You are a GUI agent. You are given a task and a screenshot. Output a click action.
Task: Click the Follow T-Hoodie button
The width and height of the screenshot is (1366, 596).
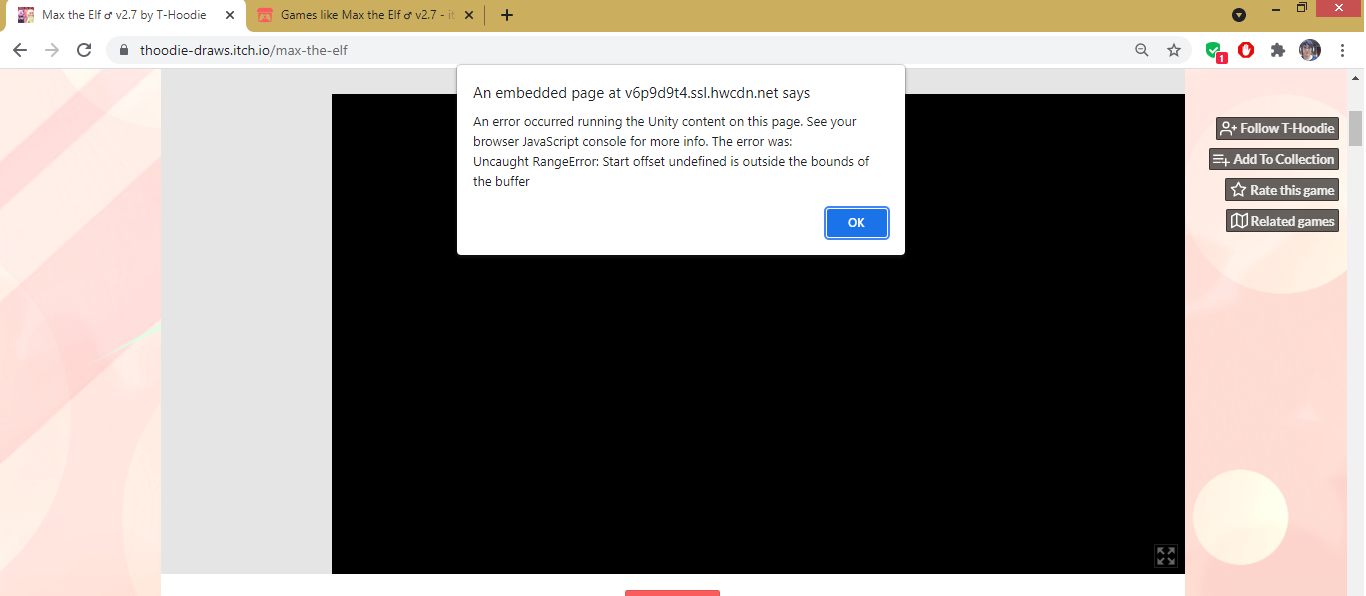[1277, 128]
